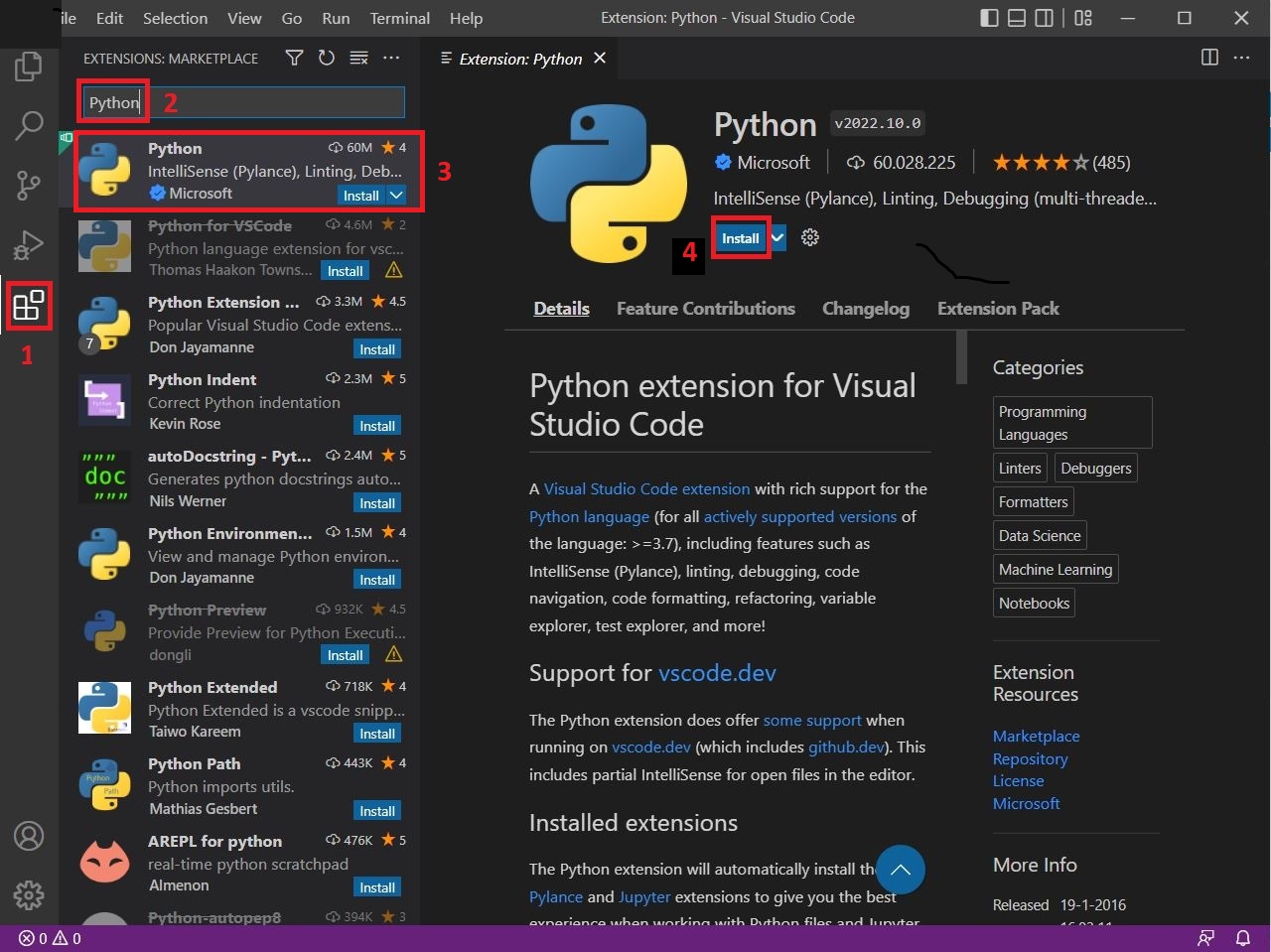
Task: Open the Extensions view icon
Action: pos(29,305)
